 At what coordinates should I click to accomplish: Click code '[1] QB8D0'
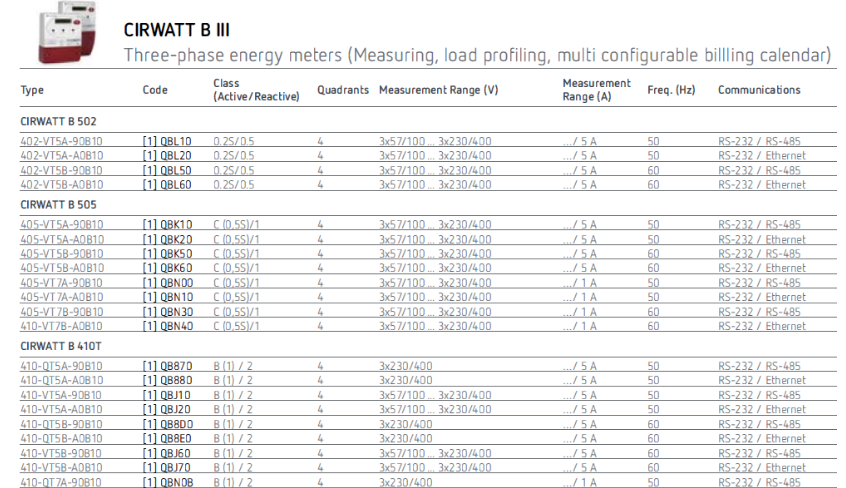tap(168, 424)
